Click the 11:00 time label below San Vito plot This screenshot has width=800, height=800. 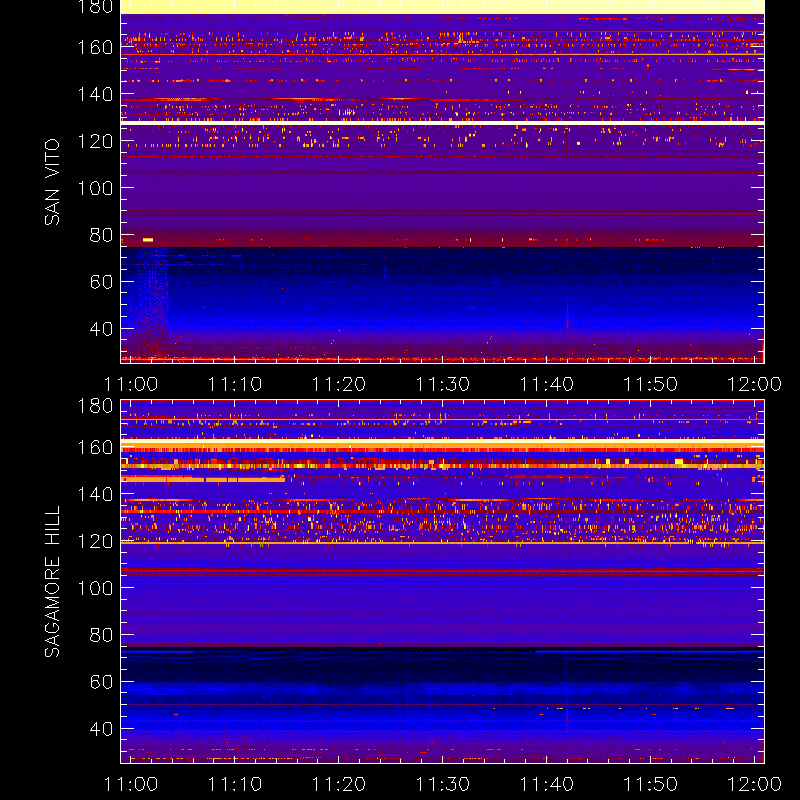[131, 384]
